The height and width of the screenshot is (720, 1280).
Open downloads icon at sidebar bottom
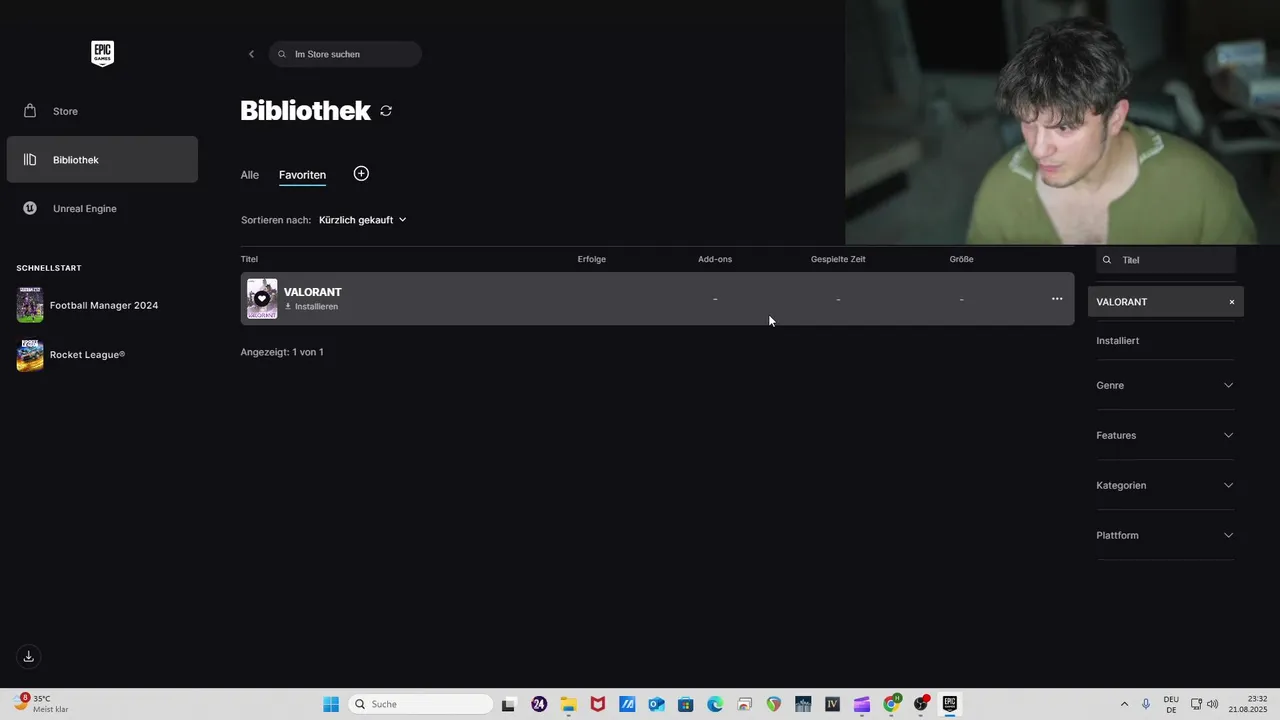29,656
